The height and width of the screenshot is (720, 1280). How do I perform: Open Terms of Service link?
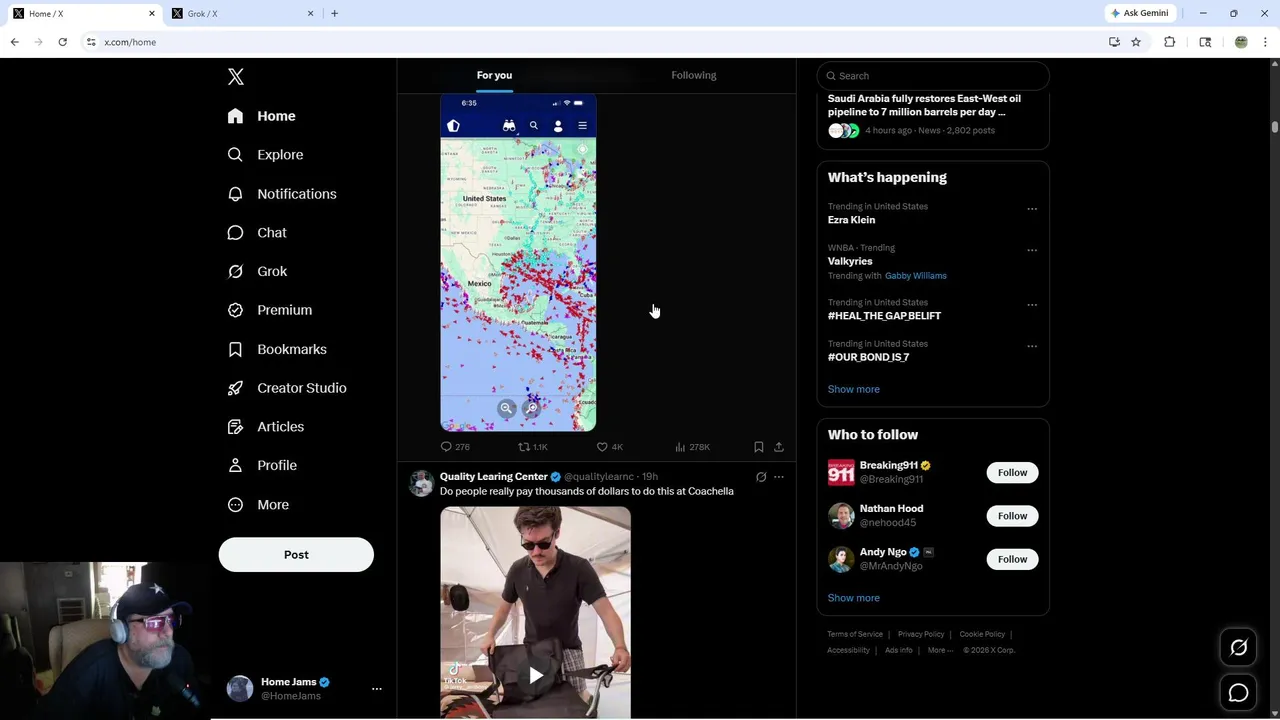(x=855, y=634)
